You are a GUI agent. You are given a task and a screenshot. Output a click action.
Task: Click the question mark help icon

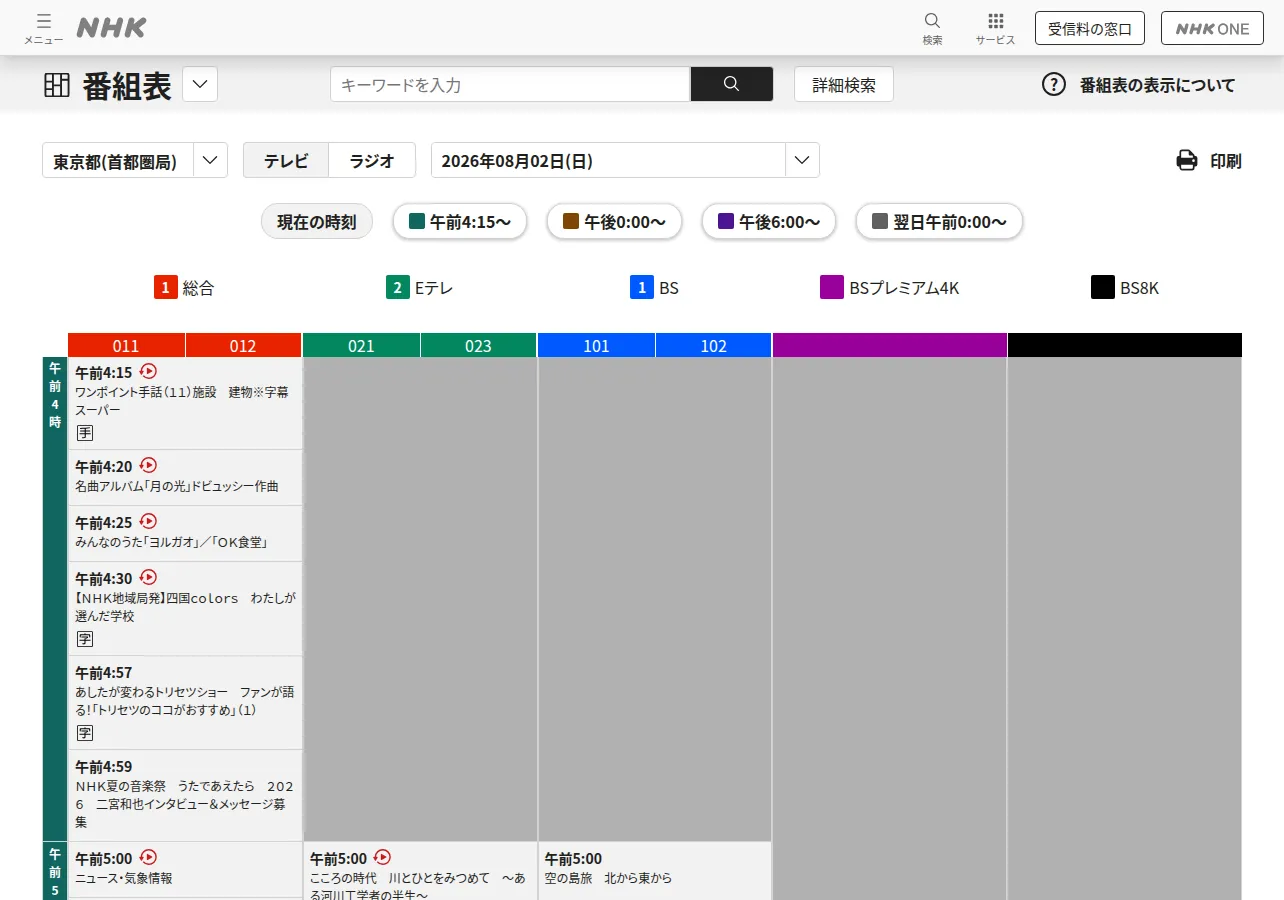[1054, 84]
